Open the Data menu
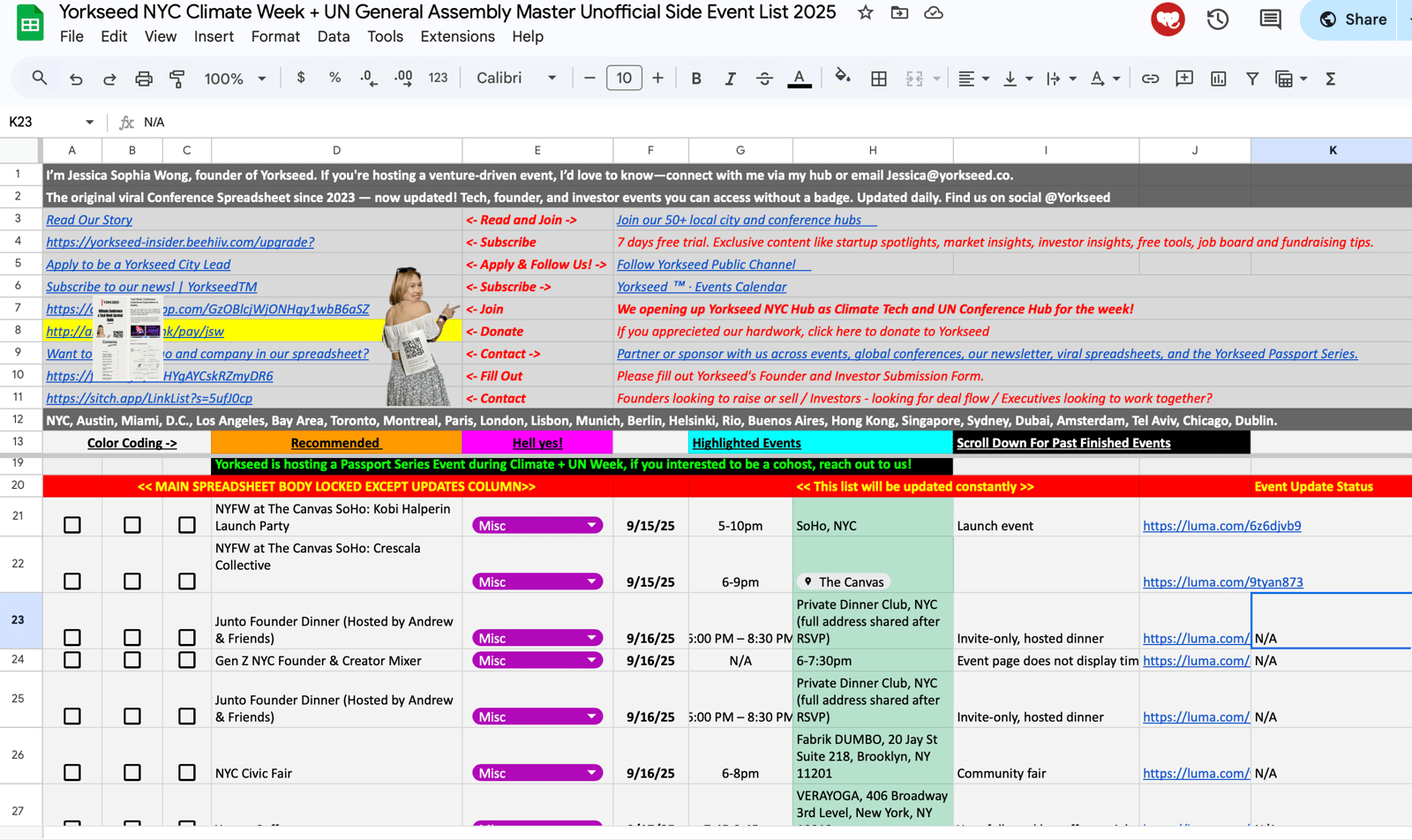The height and width of the screenshot is (840, 1412). coord(334,36)
